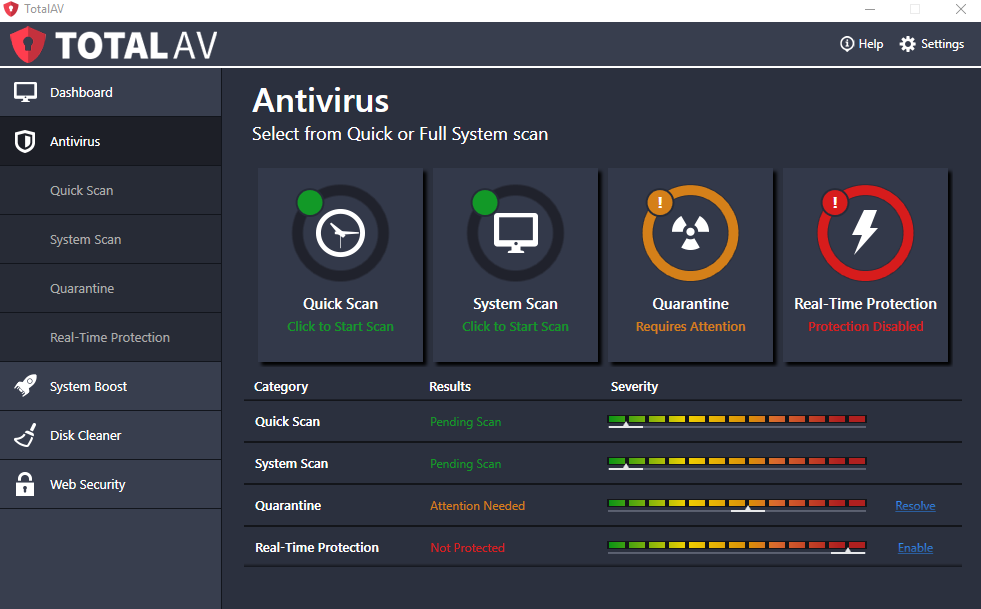
Task: Close the TotalAV window
Action: [x=961, y=9]
